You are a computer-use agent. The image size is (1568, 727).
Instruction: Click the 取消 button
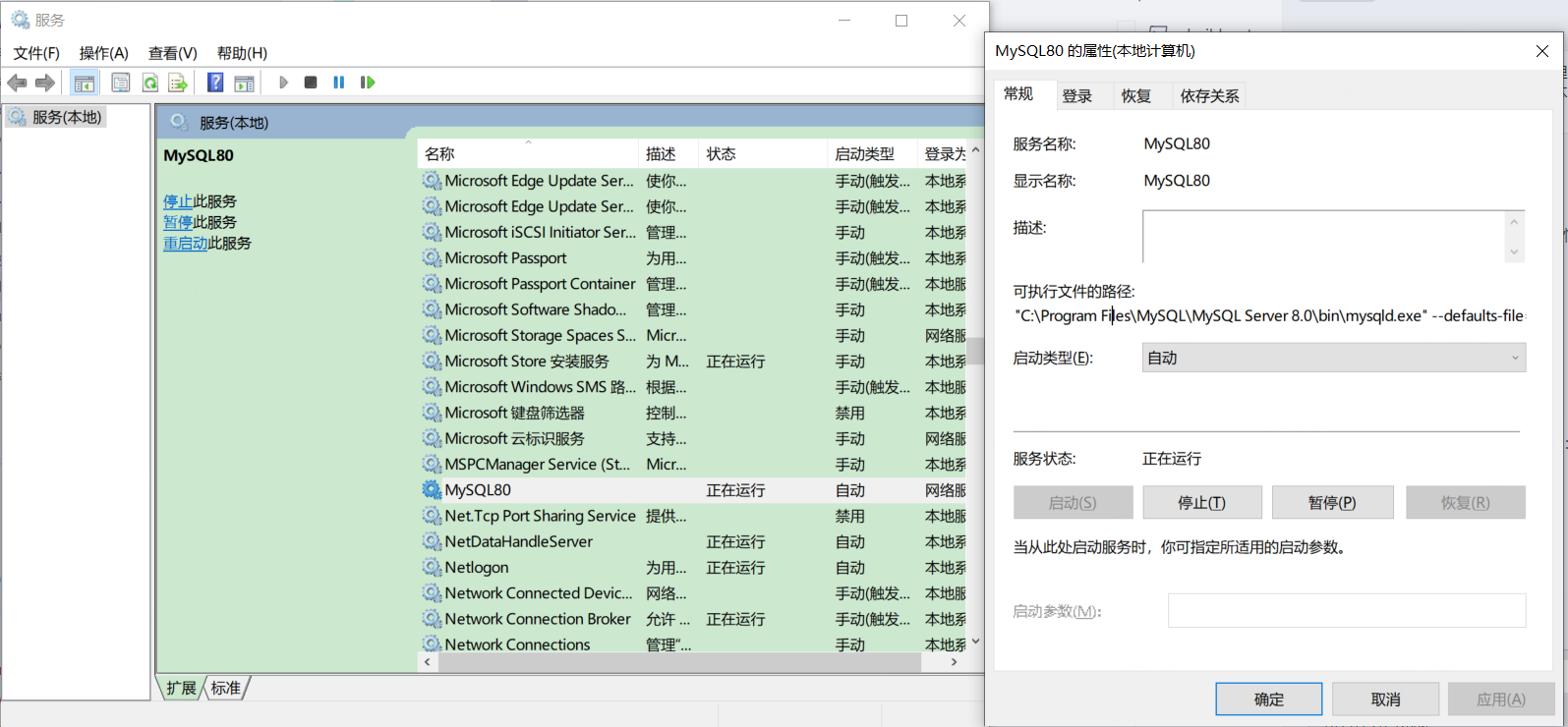[x=1386, y=699]
